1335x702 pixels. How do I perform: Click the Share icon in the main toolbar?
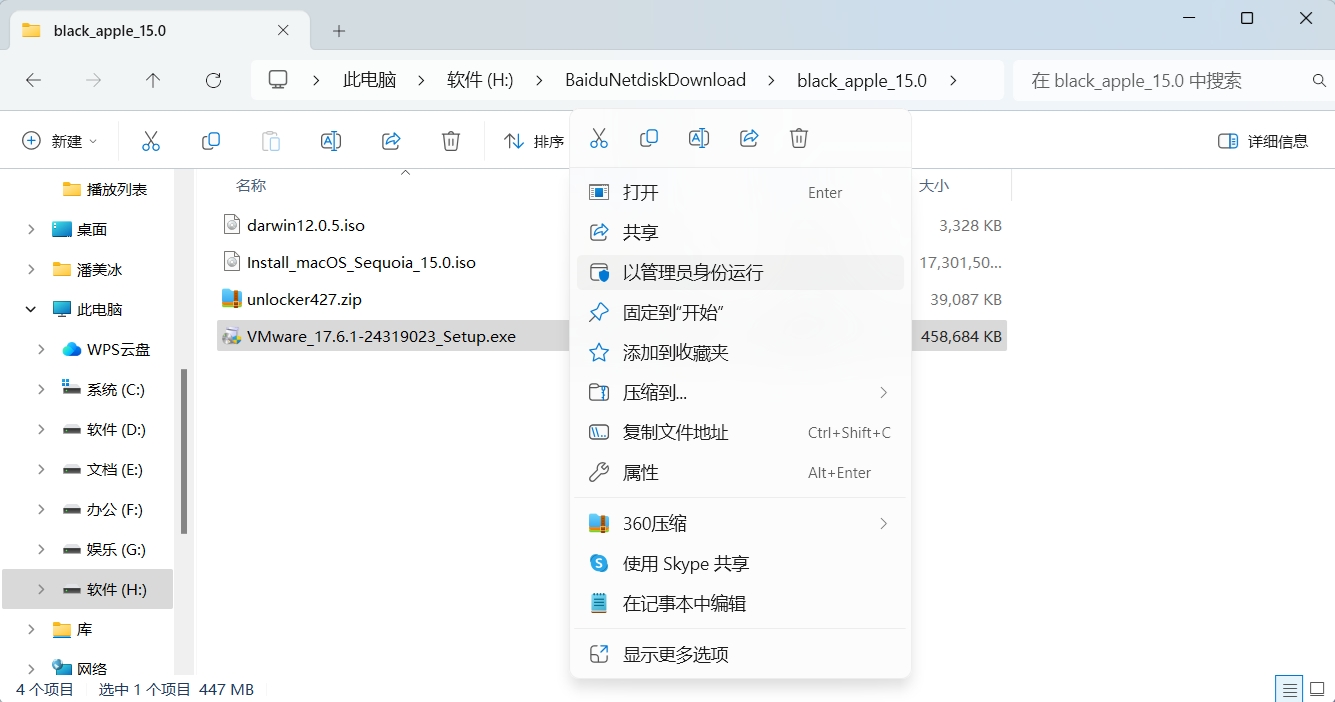pyautogui.click(x=391, y=141)
